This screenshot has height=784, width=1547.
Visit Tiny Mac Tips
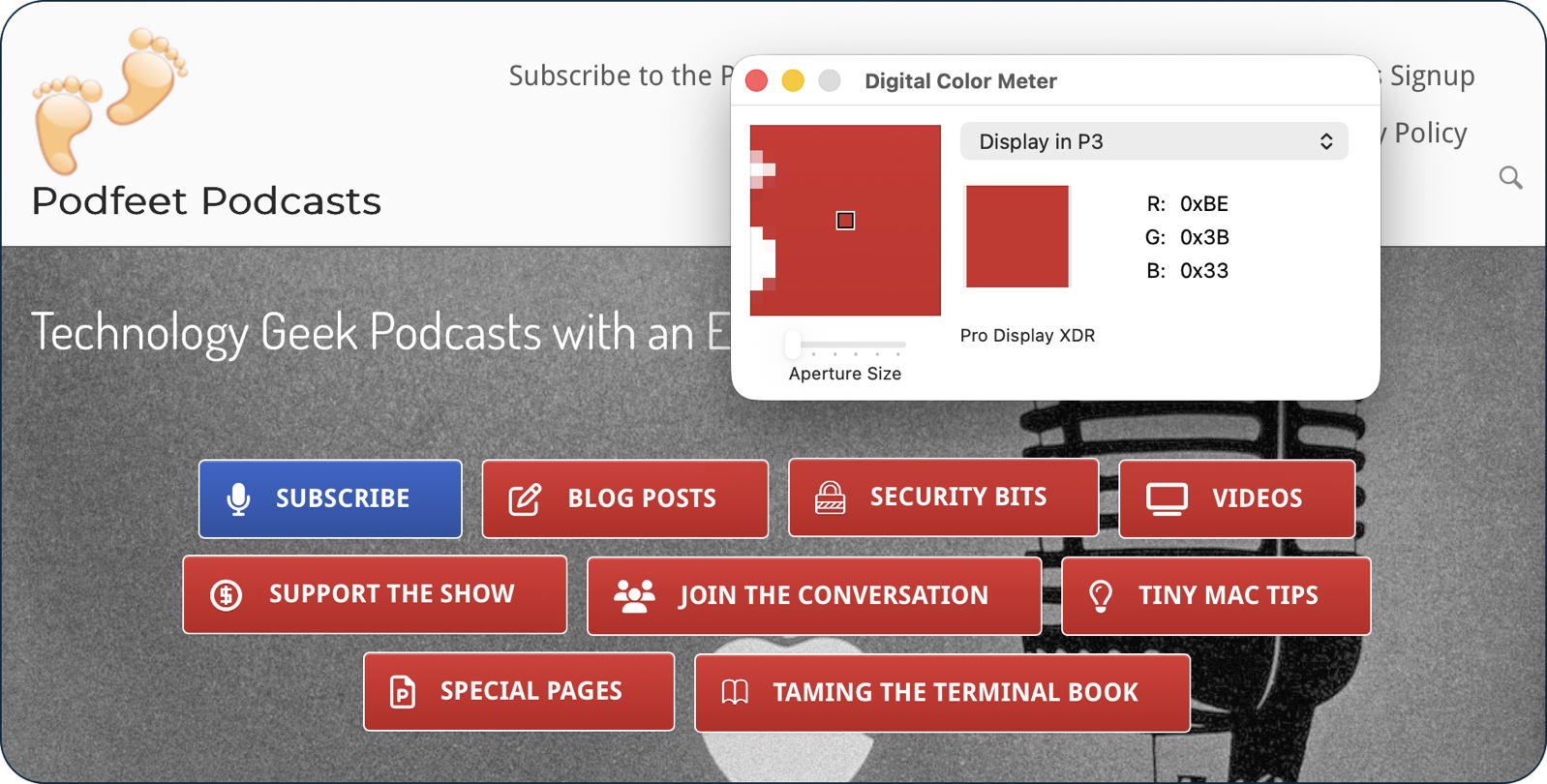(x=1216, y=595)
